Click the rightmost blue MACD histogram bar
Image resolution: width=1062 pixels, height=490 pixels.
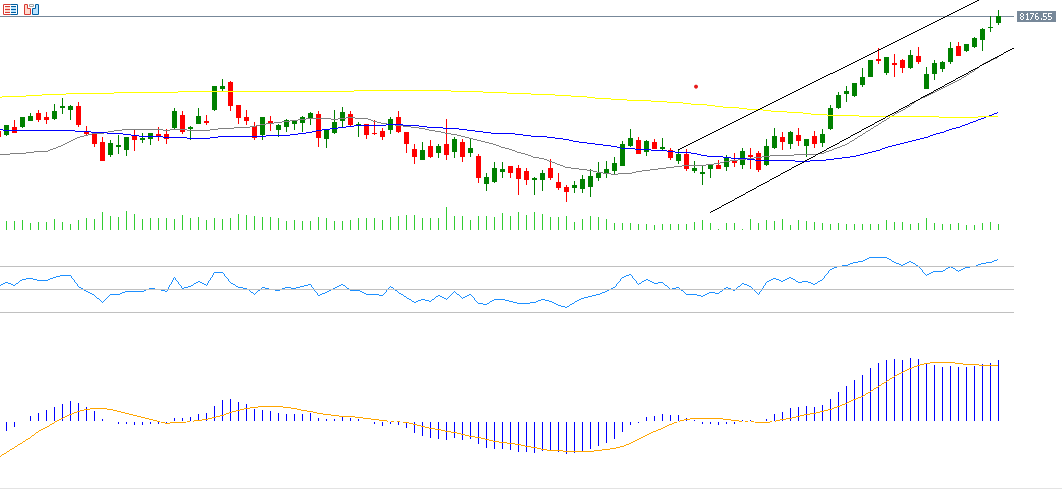998,390
